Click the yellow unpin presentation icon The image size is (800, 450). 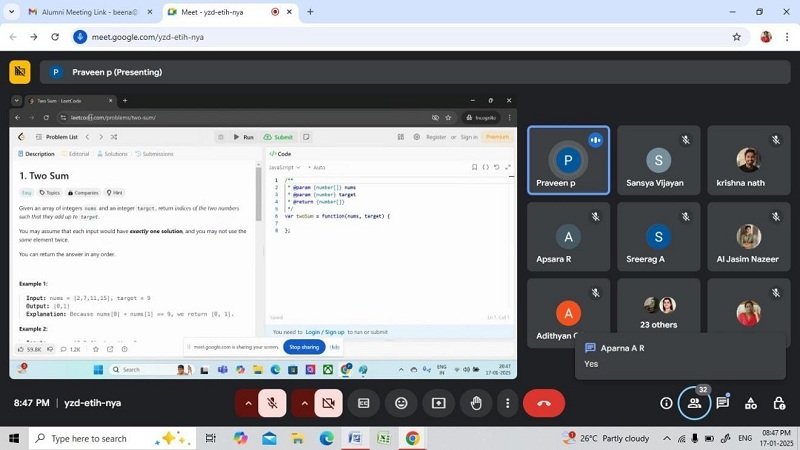pos(20,71)
